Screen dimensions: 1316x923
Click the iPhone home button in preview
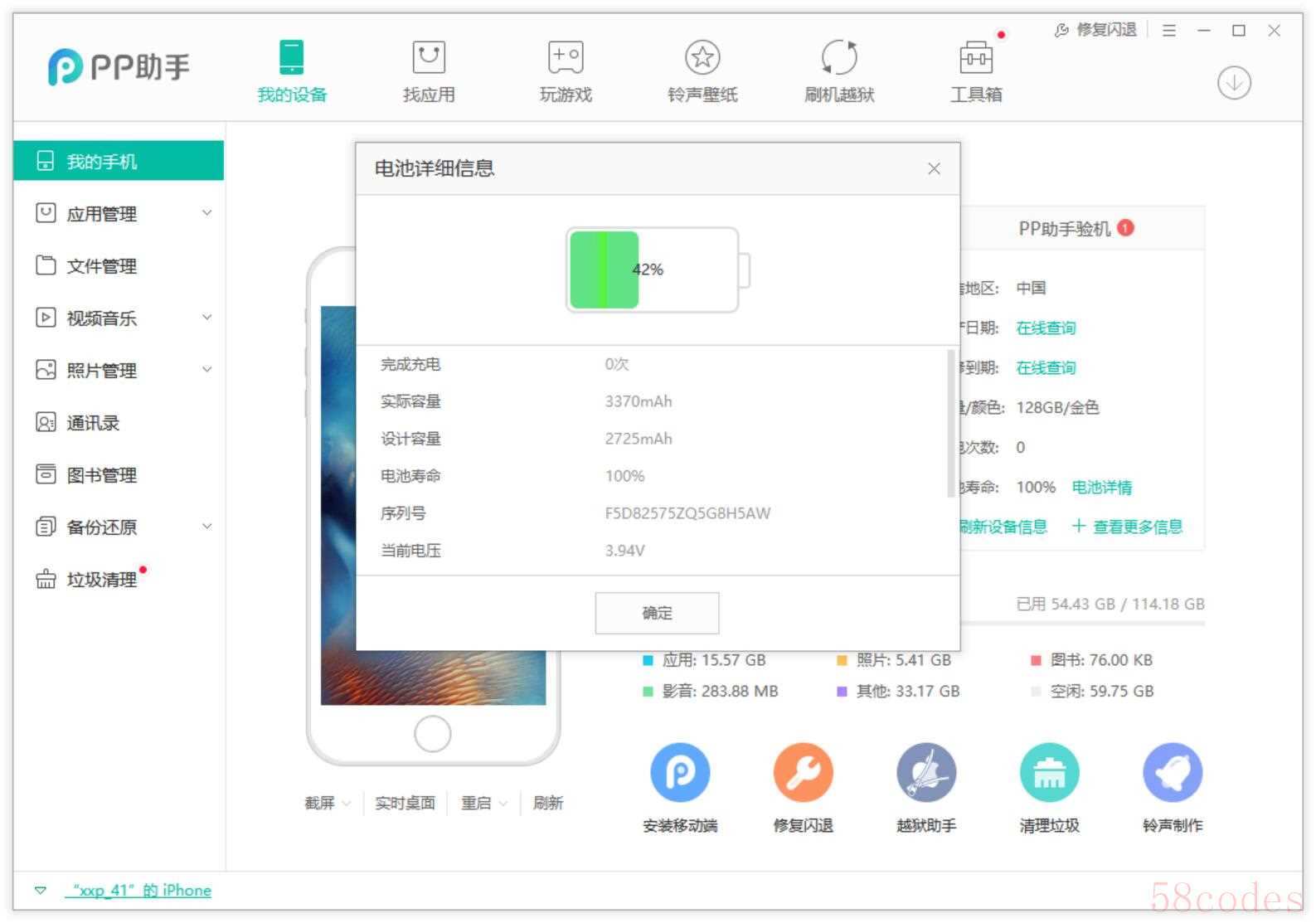pyautogui.click(x=432, y=733)
